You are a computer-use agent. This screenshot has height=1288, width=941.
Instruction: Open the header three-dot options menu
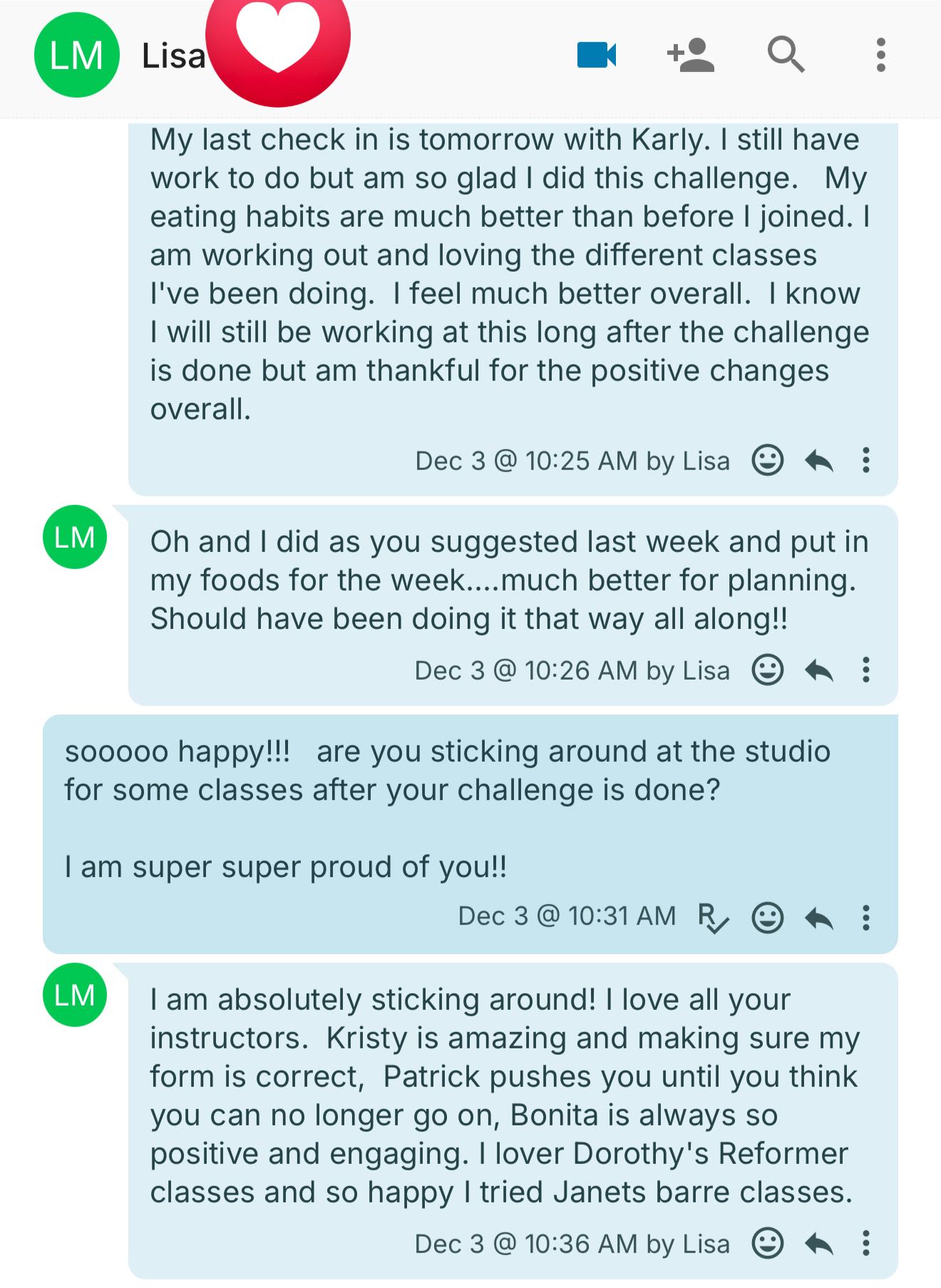tap(881, 55)
